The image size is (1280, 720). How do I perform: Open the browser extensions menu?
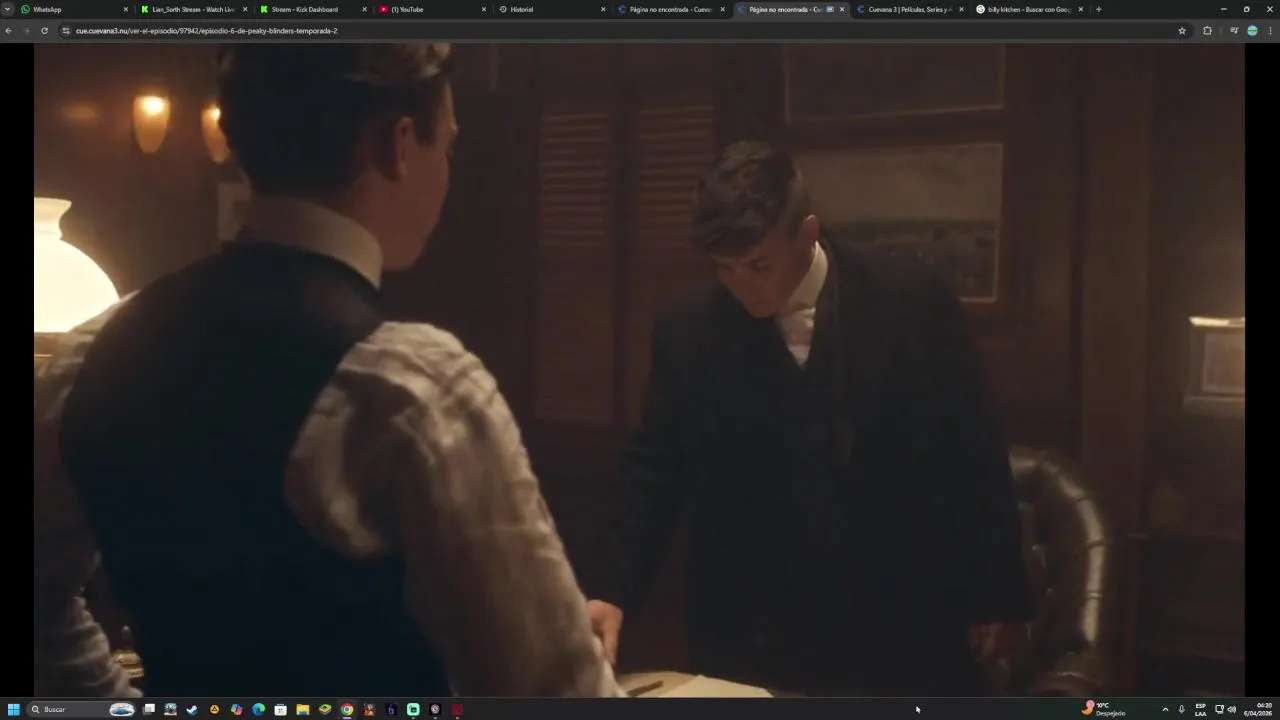click(x=1207, y=31)
